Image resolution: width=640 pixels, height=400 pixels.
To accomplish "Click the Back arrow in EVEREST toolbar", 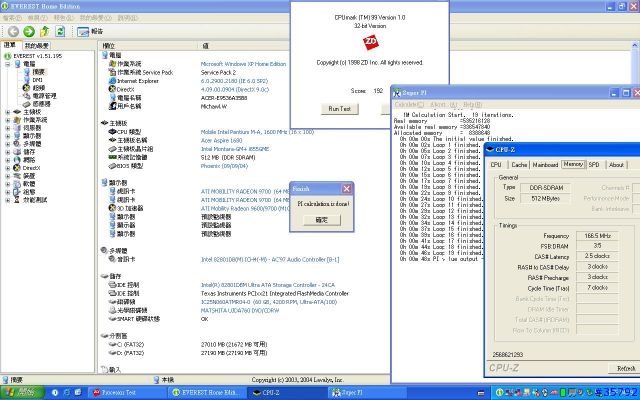I will point(13,31).
